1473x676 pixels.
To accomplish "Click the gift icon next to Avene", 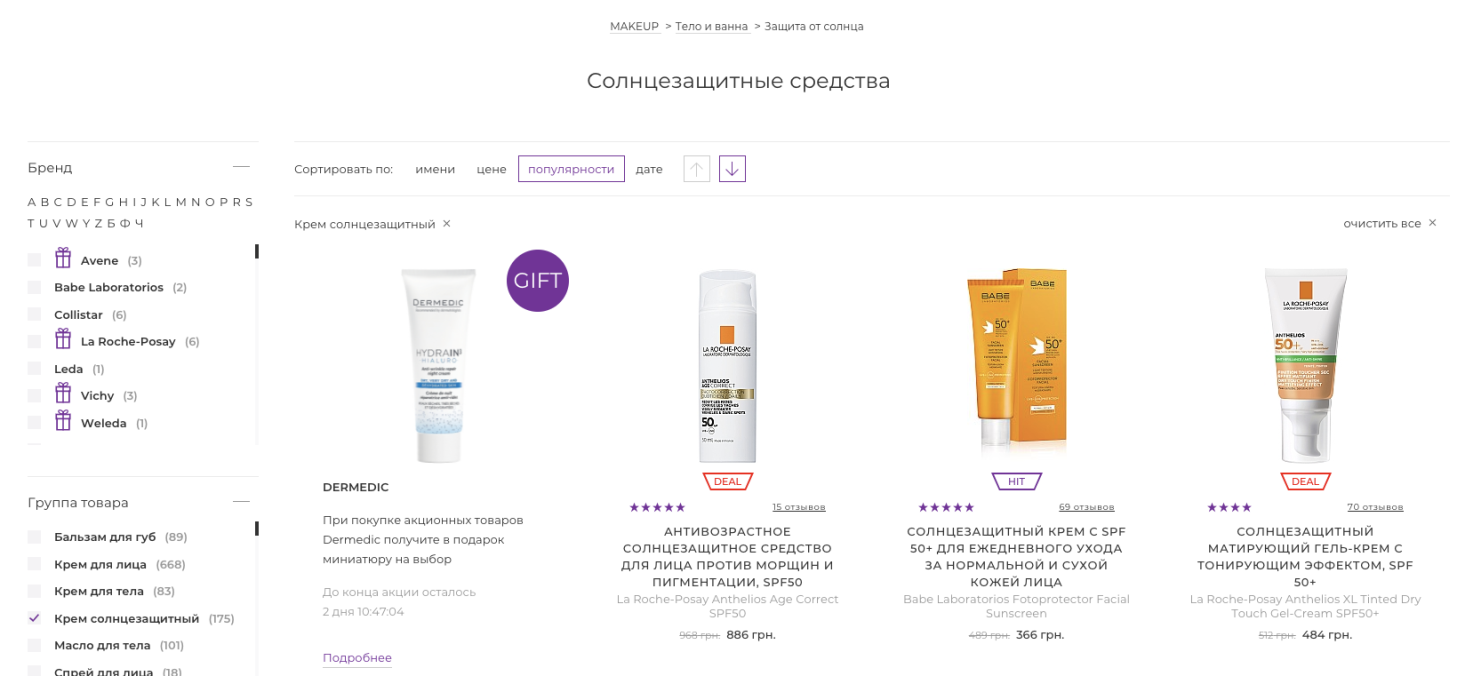I will (63, 258).
